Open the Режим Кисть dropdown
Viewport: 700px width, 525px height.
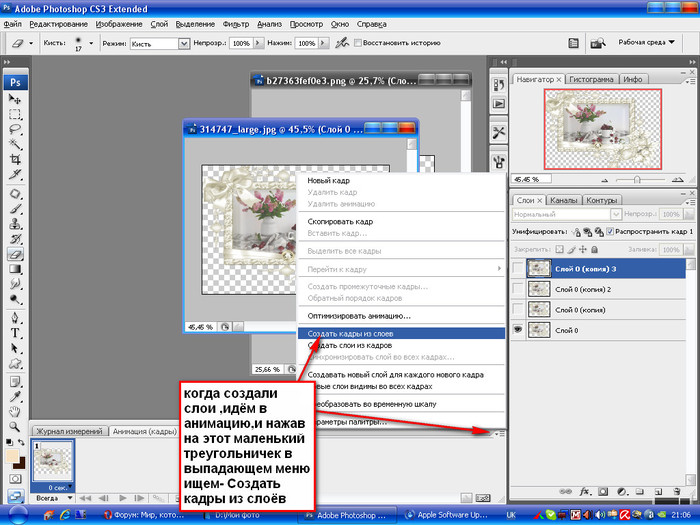(x=183, y=43)
